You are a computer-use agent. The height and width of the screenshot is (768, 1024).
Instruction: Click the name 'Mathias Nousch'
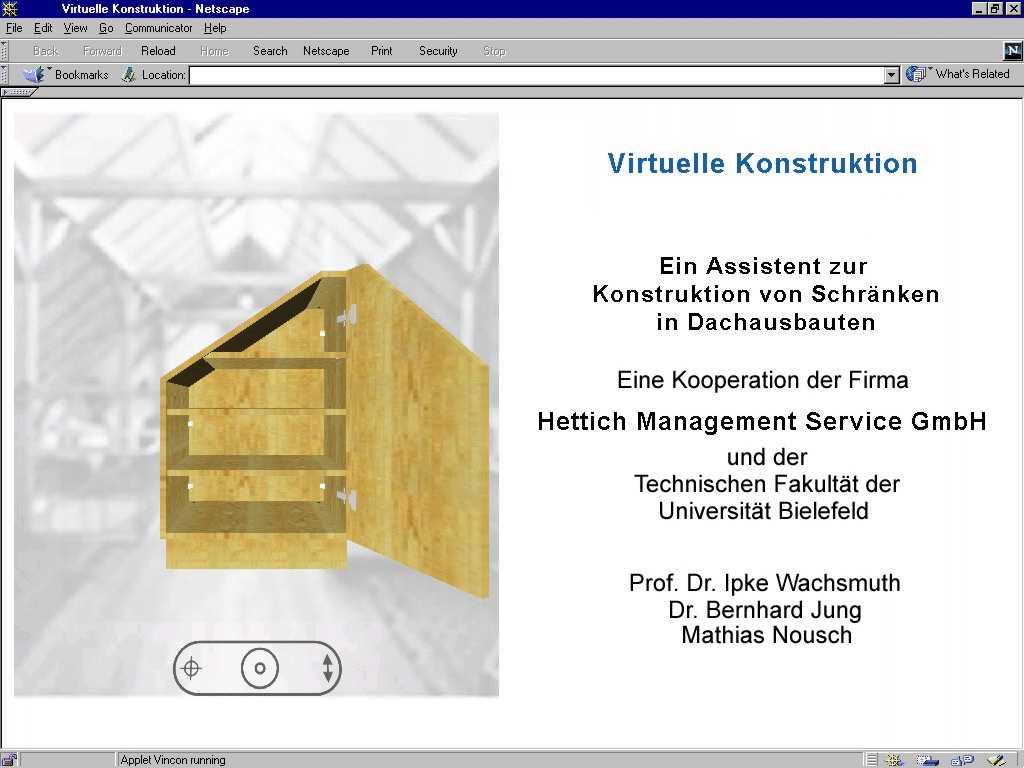766,635
